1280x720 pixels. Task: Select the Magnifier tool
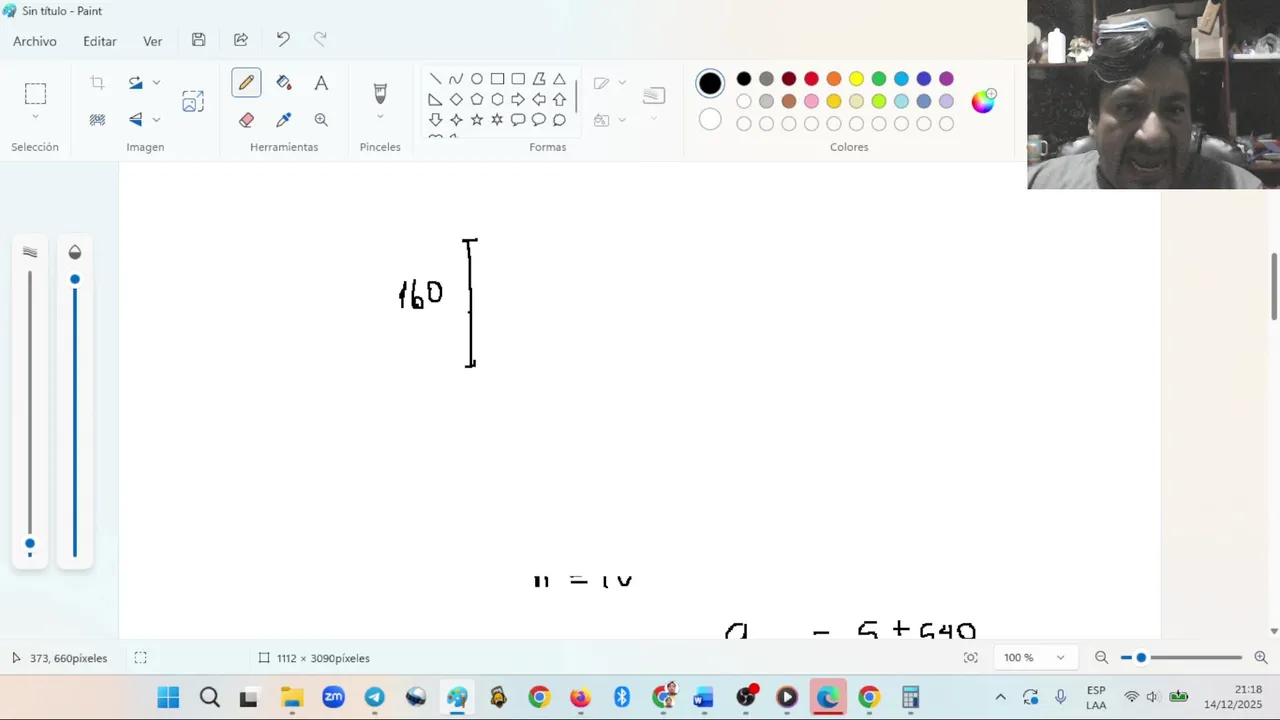[x=321, y=119]
